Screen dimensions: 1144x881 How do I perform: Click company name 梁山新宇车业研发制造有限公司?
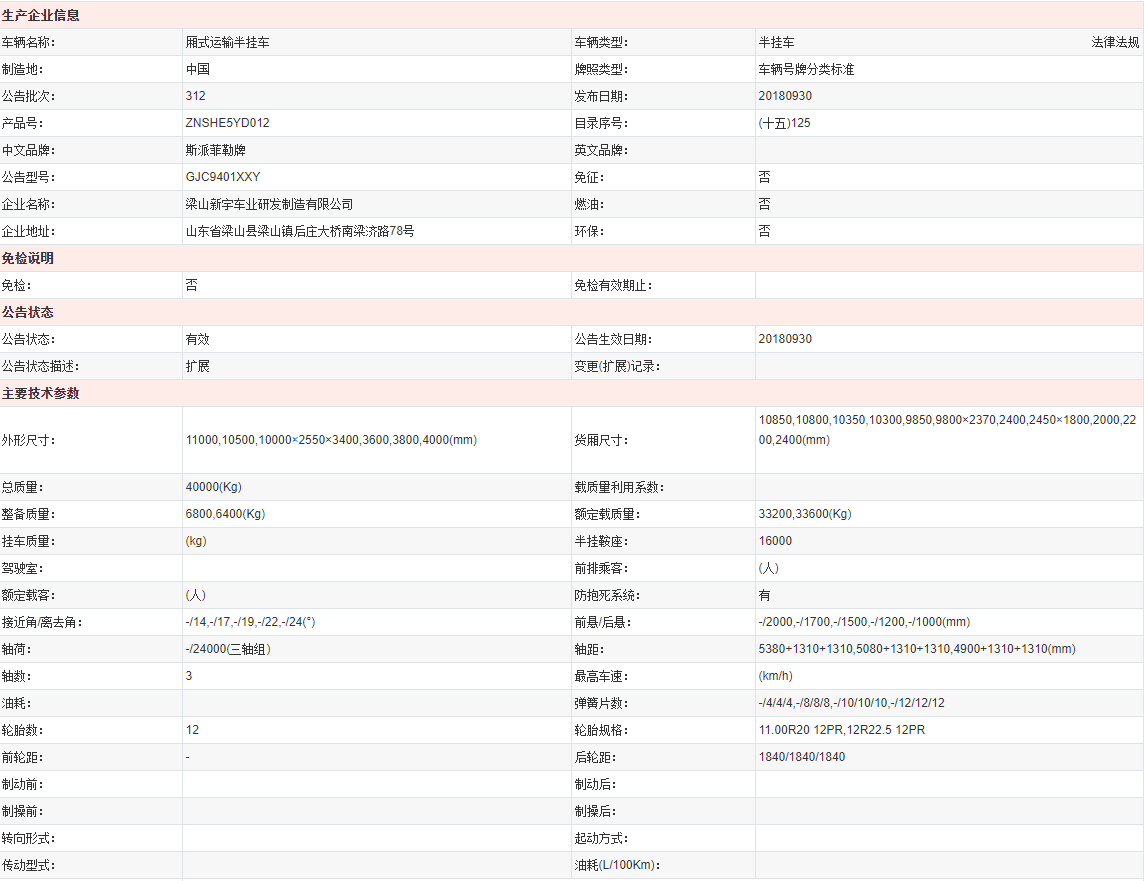pyautogui.click(x=269, y=204)
